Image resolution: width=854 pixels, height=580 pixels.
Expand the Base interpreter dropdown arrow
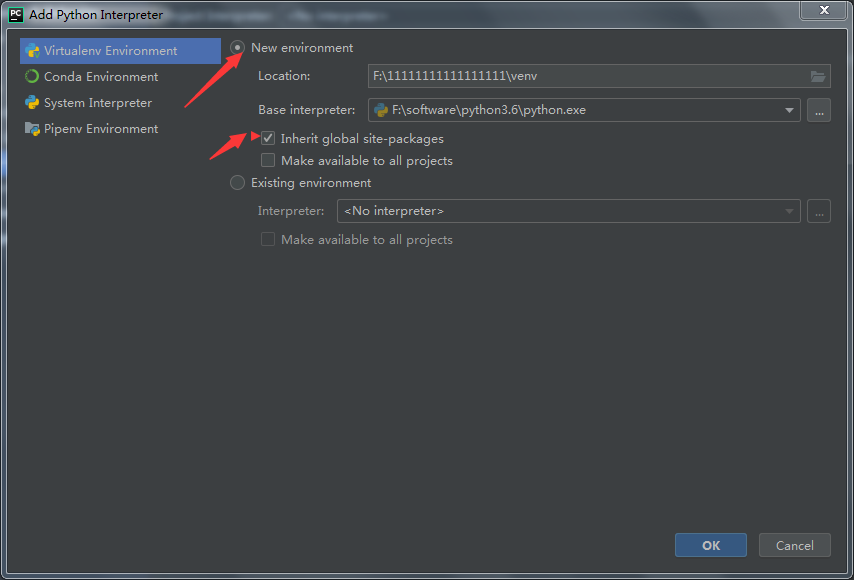point(789,111)
